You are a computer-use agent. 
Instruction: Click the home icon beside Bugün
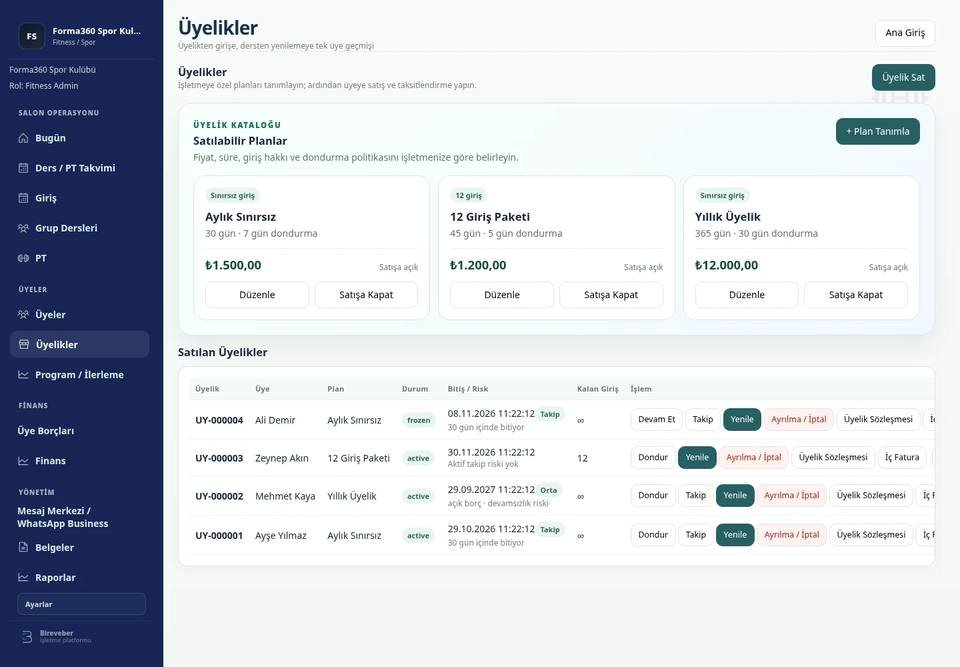[23, 138]
